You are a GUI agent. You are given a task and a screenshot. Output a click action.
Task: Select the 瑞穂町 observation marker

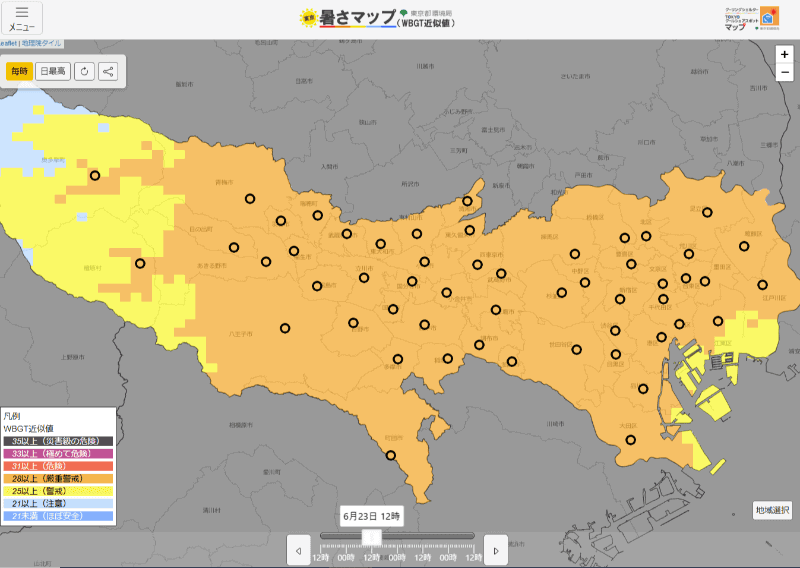click(x=318, y=215)
